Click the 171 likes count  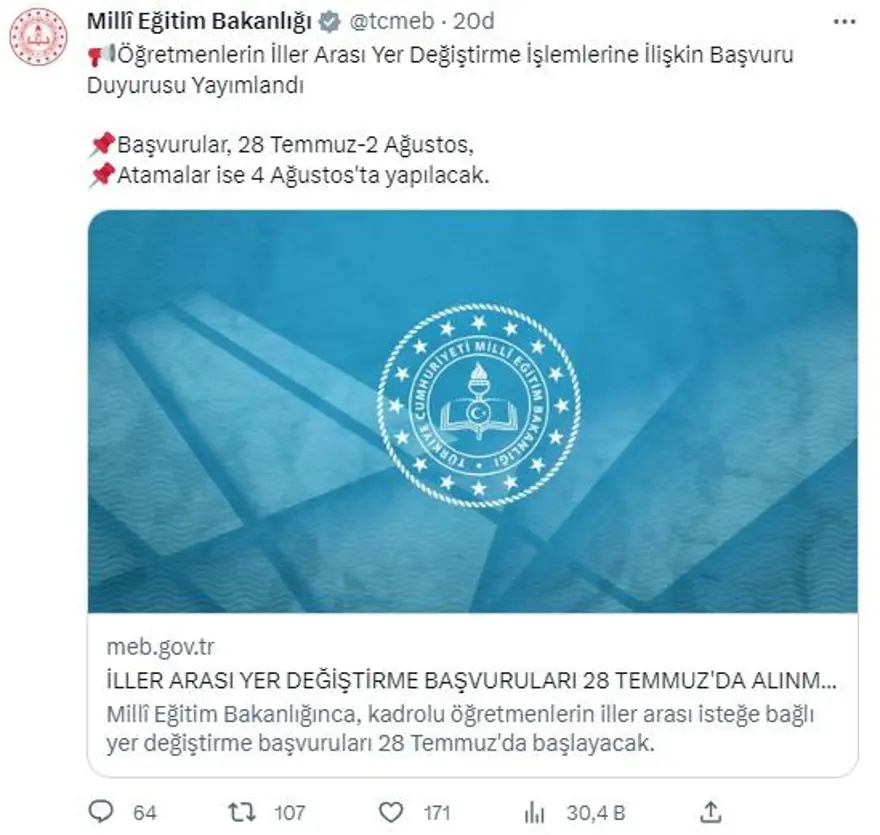click(437, 813)
